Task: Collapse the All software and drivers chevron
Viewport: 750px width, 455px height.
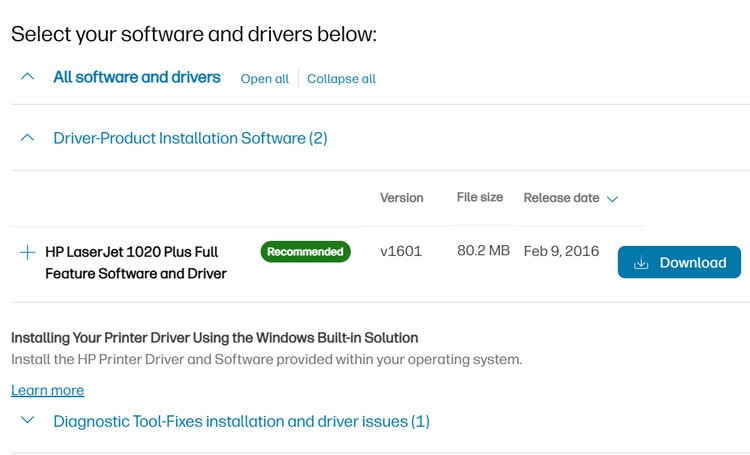Action: pyautogui.click(x=28, y=76)
